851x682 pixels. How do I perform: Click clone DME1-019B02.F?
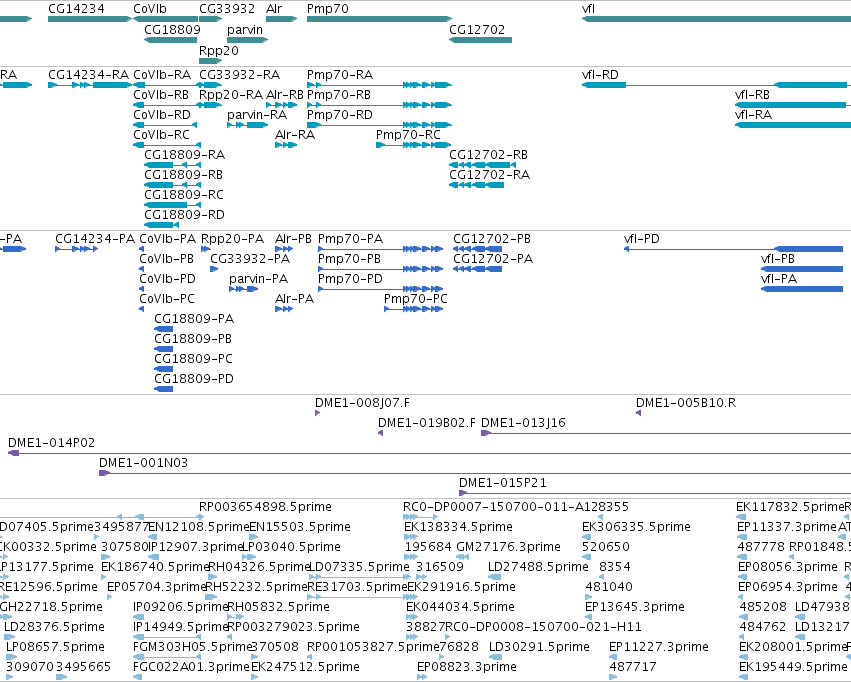point(427,423)
